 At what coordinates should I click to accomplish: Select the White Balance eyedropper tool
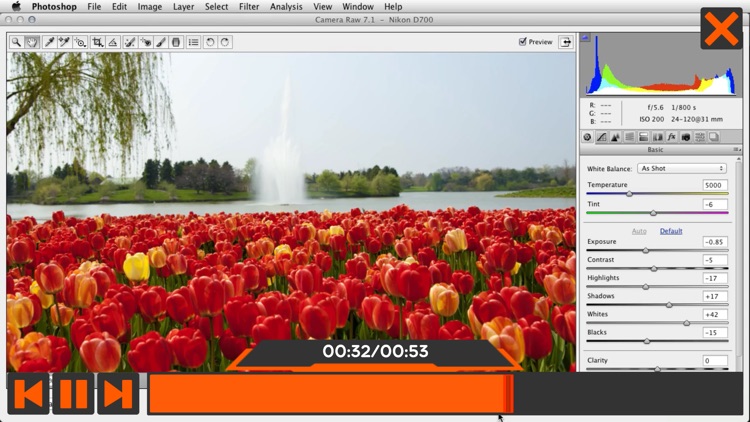(x=49, y=42)
